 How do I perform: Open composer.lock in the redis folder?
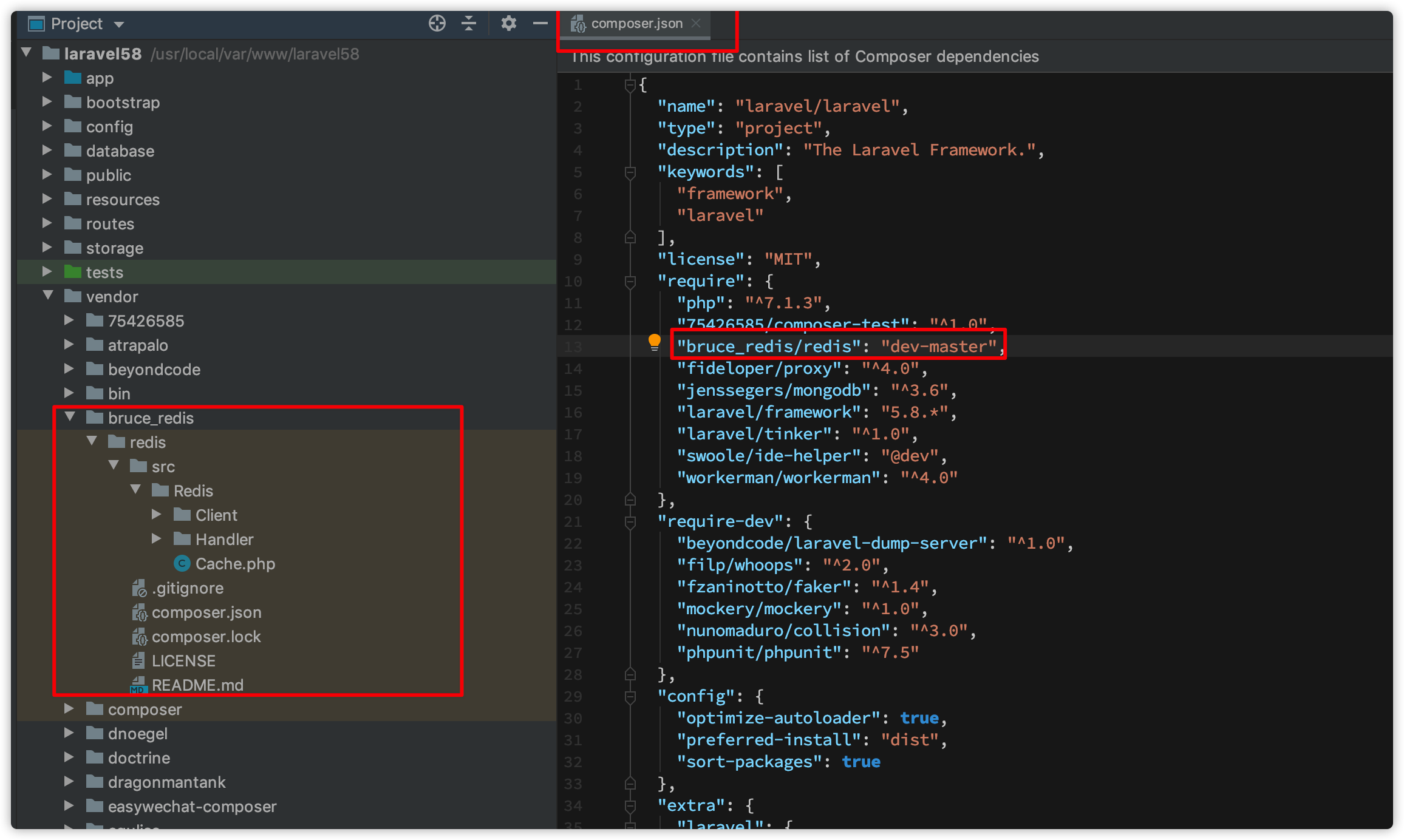(205, 637)
